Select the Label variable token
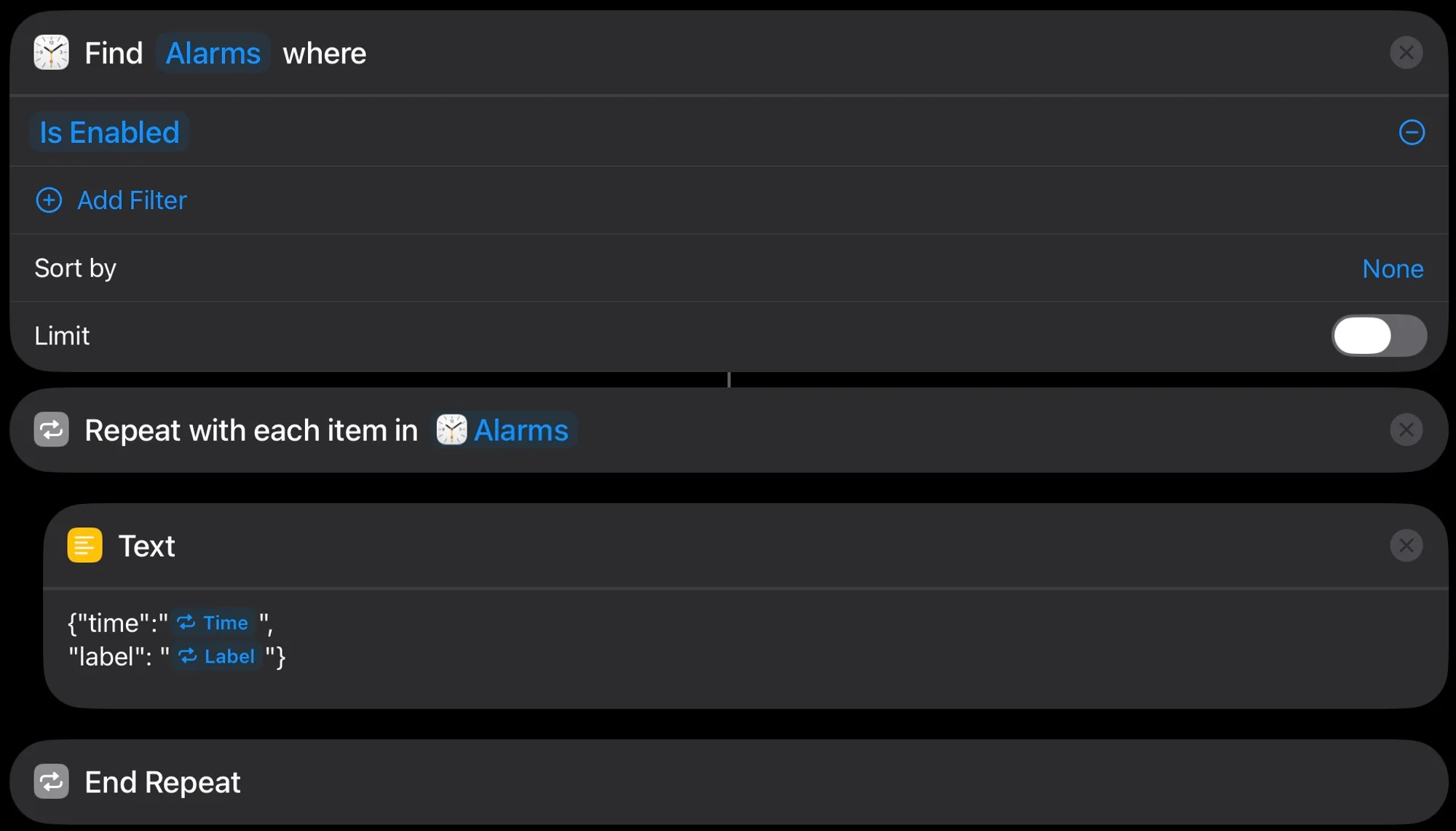This screenshot has width=1456, height=831. click(x=217, y=657)
